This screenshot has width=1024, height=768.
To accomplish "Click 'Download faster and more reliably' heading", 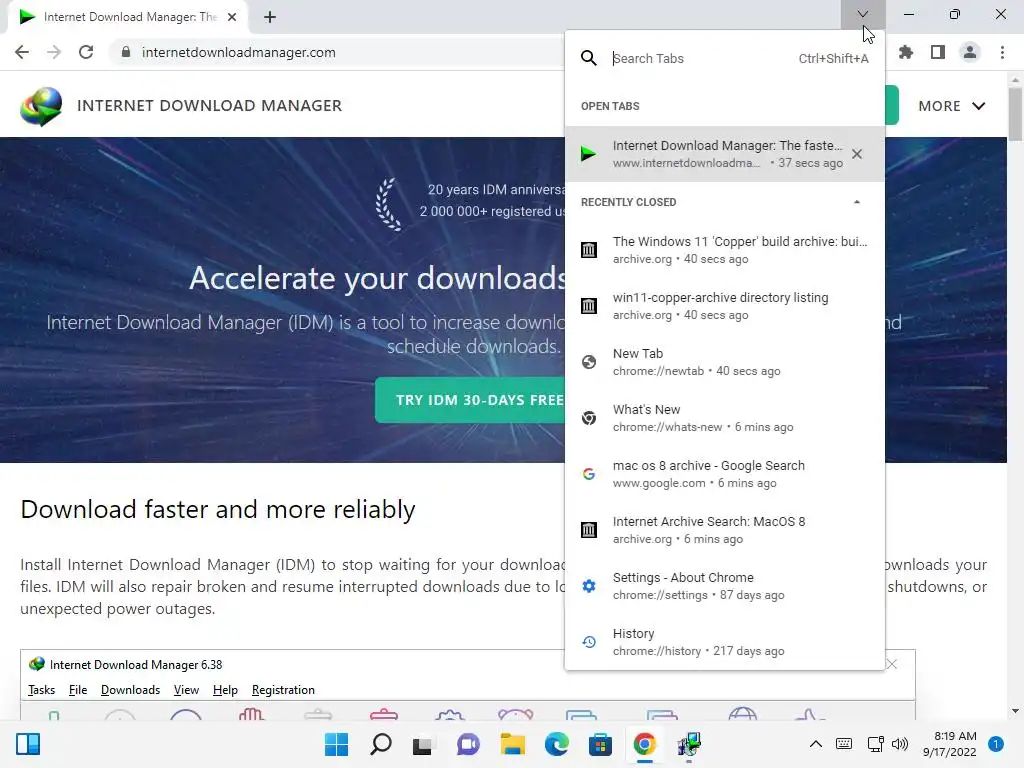I will click(217, 509).
